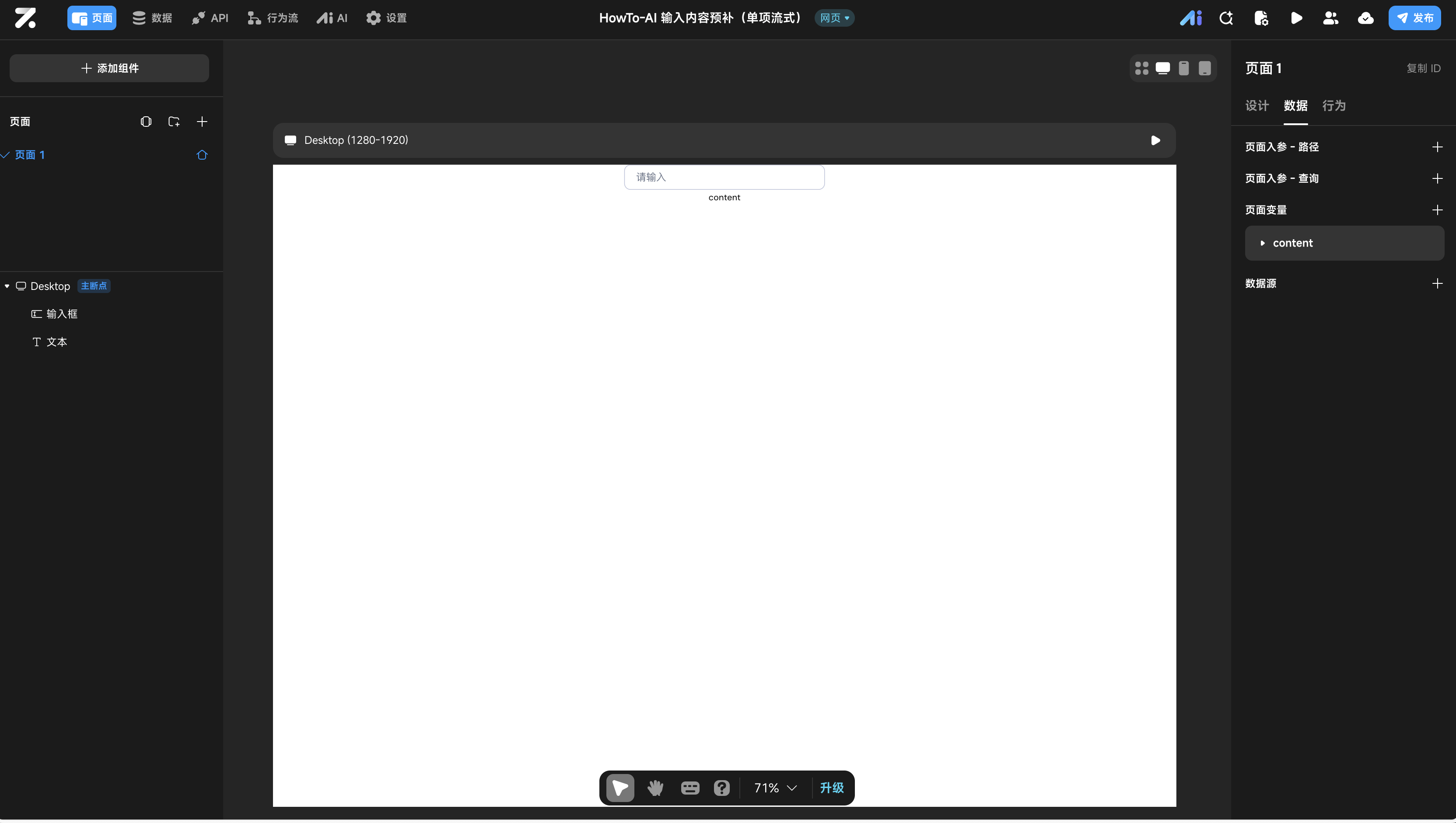Click the 请输入 input field on canvas
Screen dimensions: 1456x823
click(724, 178)
